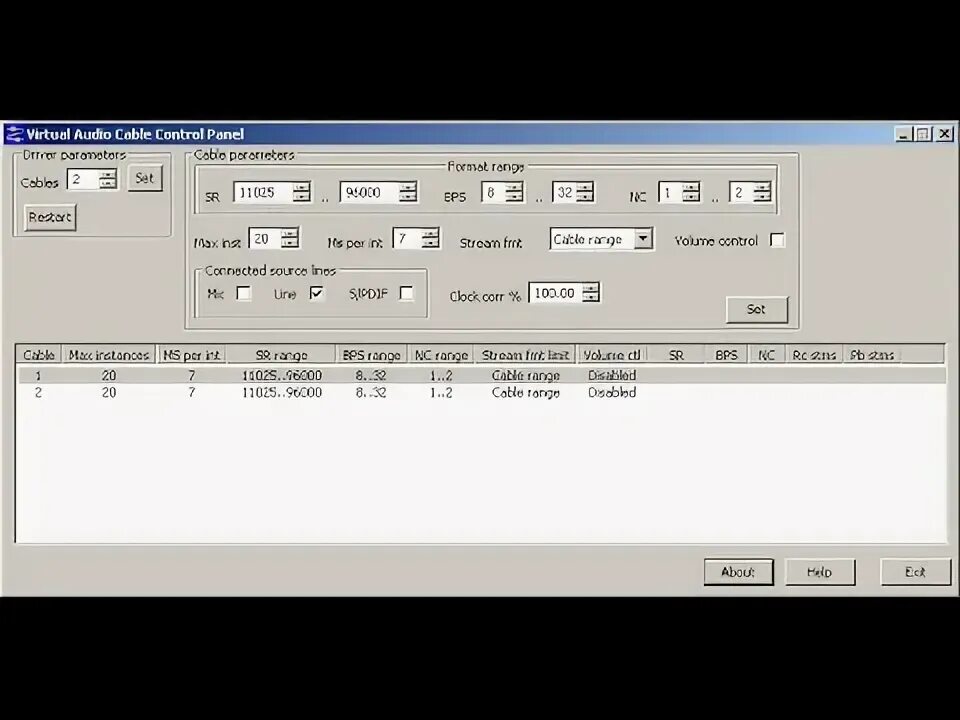Click the Stream fmt limit column header
Screen dimensions: 960x720
(x=525, y=355)
